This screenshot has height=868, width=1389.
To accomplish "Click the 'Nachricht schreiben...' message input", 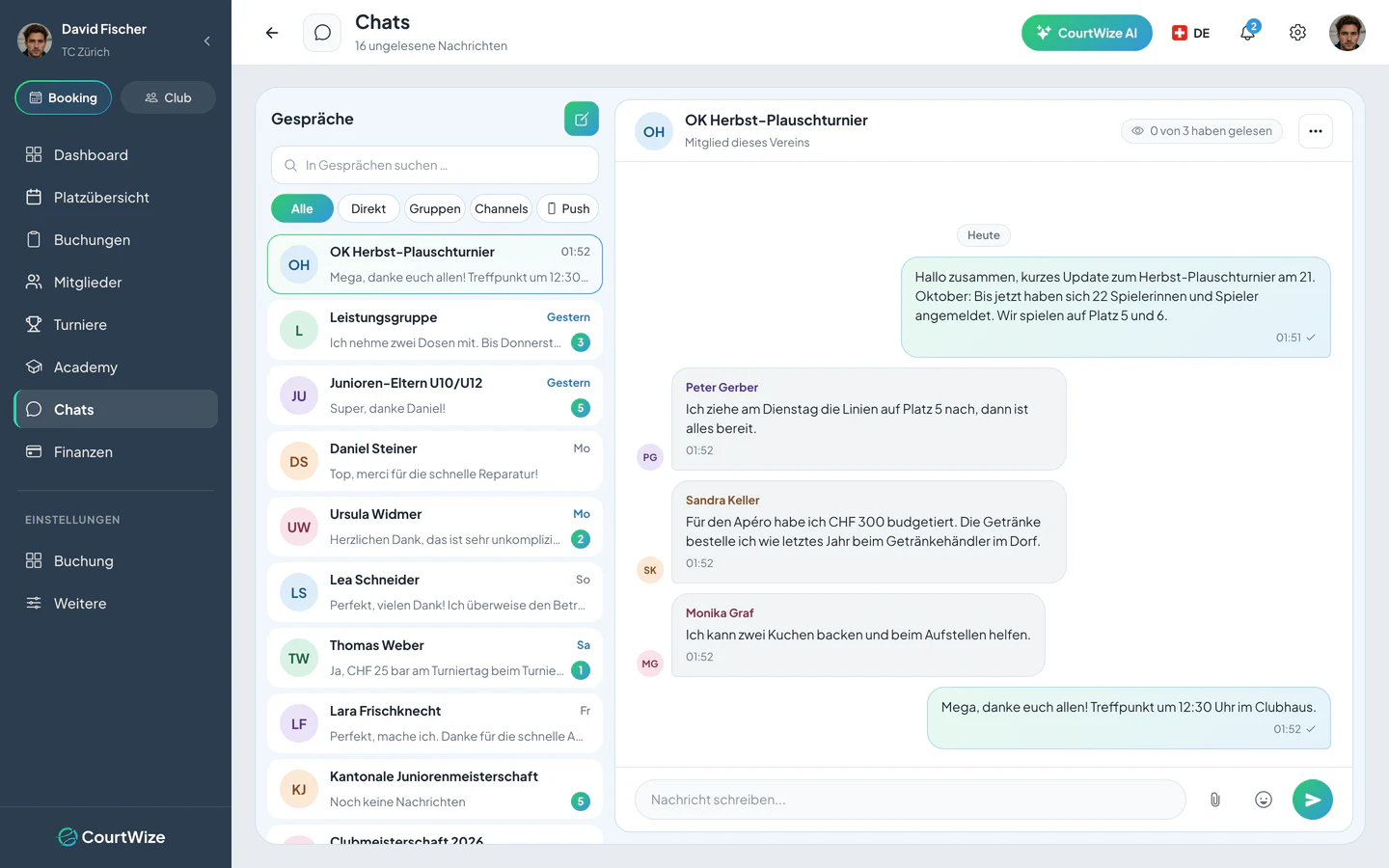I will pos(910,800).
